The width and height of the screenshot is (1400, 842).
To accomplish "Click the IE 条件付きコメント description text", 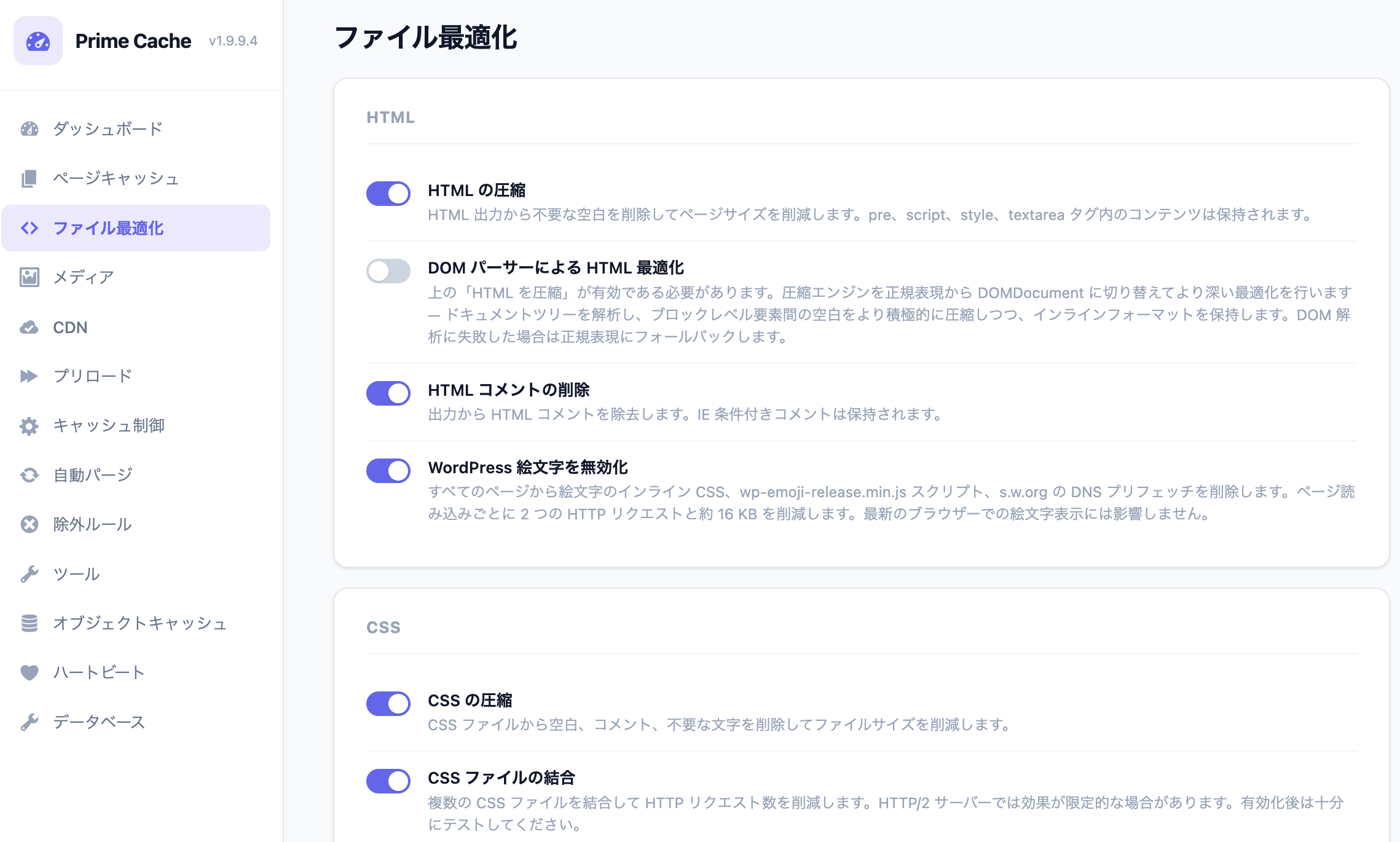I will (x=687, y=414).
